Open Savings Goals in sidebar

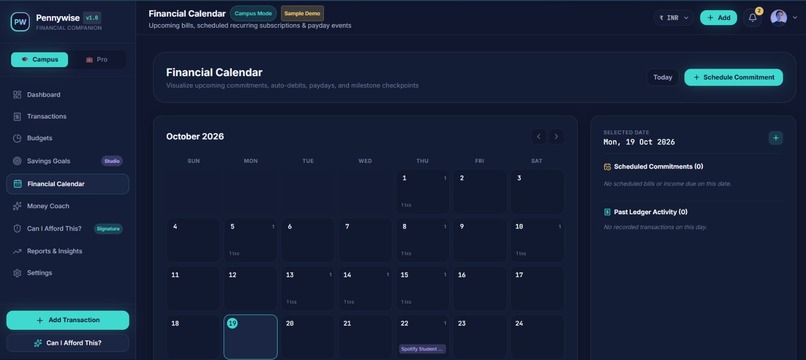tap(68, 161)
